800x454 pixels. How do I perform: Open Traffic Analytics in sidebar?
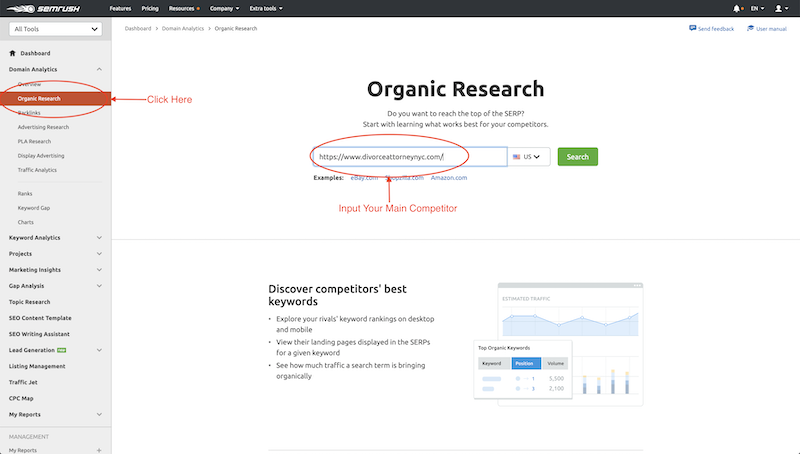point(37,170)
